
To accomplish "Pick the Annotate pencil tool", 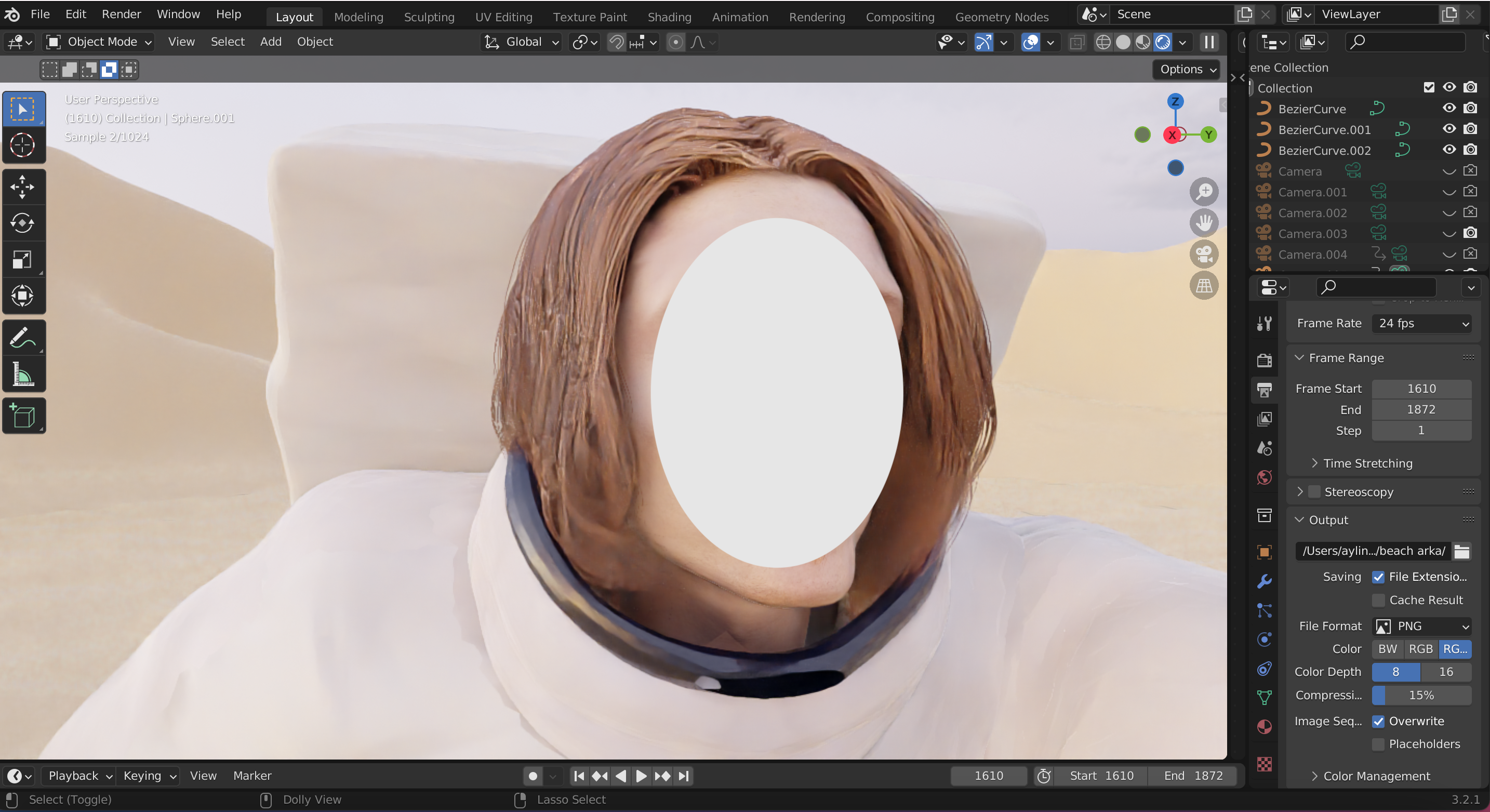I will click(x=23, y=338).
